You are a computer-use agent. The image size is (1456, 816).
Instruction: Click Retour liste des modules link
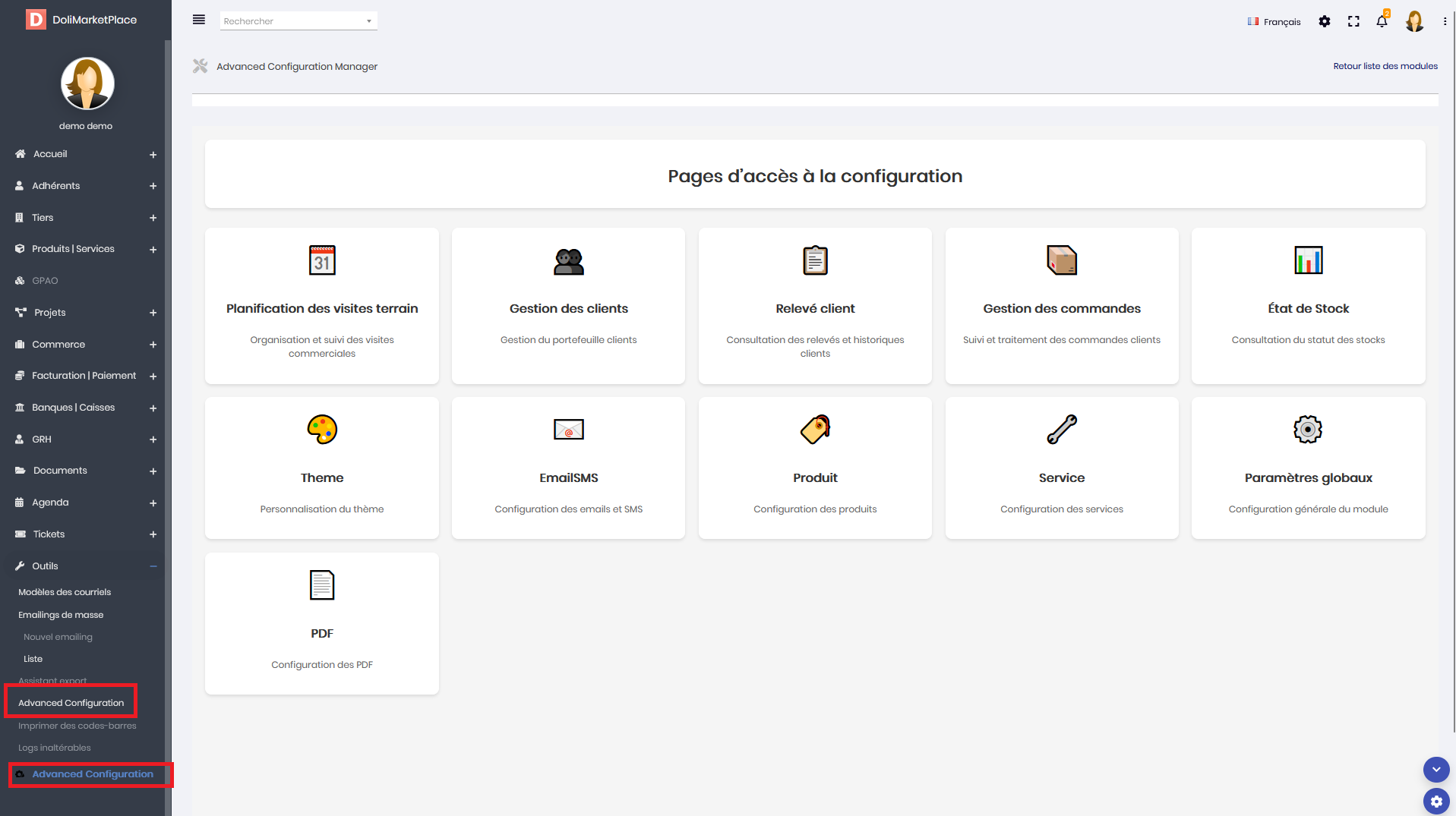[1385, 66]
